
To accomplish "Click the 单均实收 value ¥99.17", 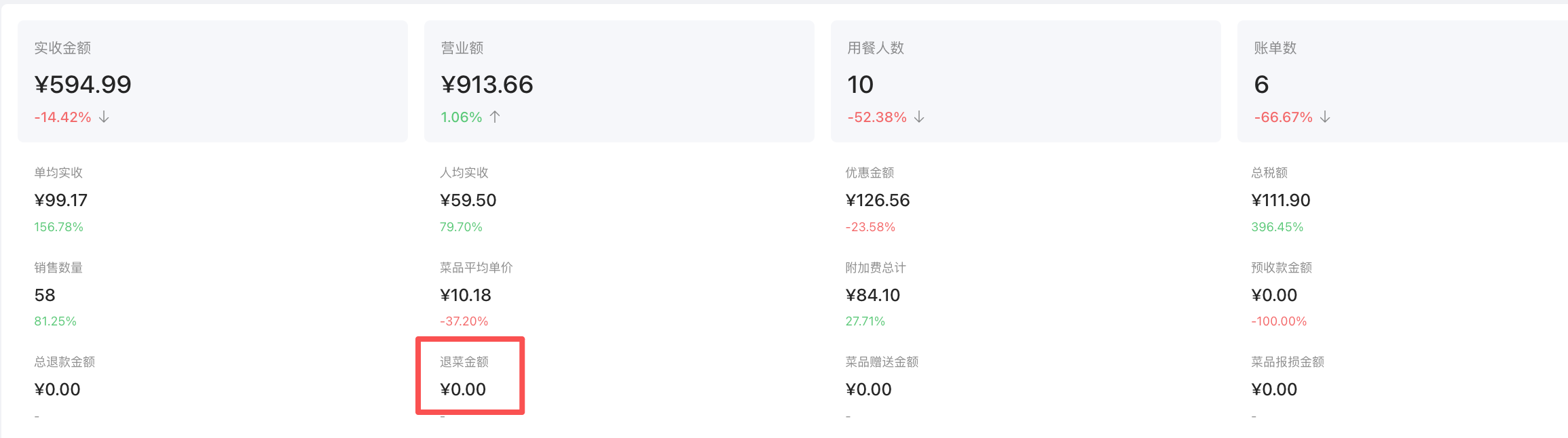I will point(61,201).
